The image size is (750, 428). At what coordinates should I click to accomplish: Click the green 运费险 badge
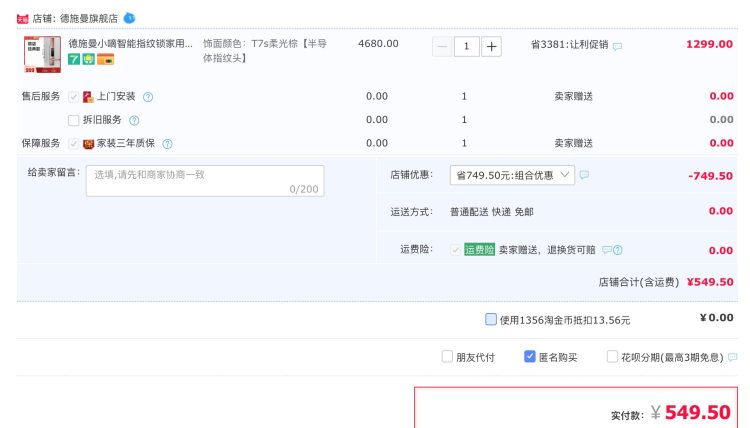[x=479, y=250]
